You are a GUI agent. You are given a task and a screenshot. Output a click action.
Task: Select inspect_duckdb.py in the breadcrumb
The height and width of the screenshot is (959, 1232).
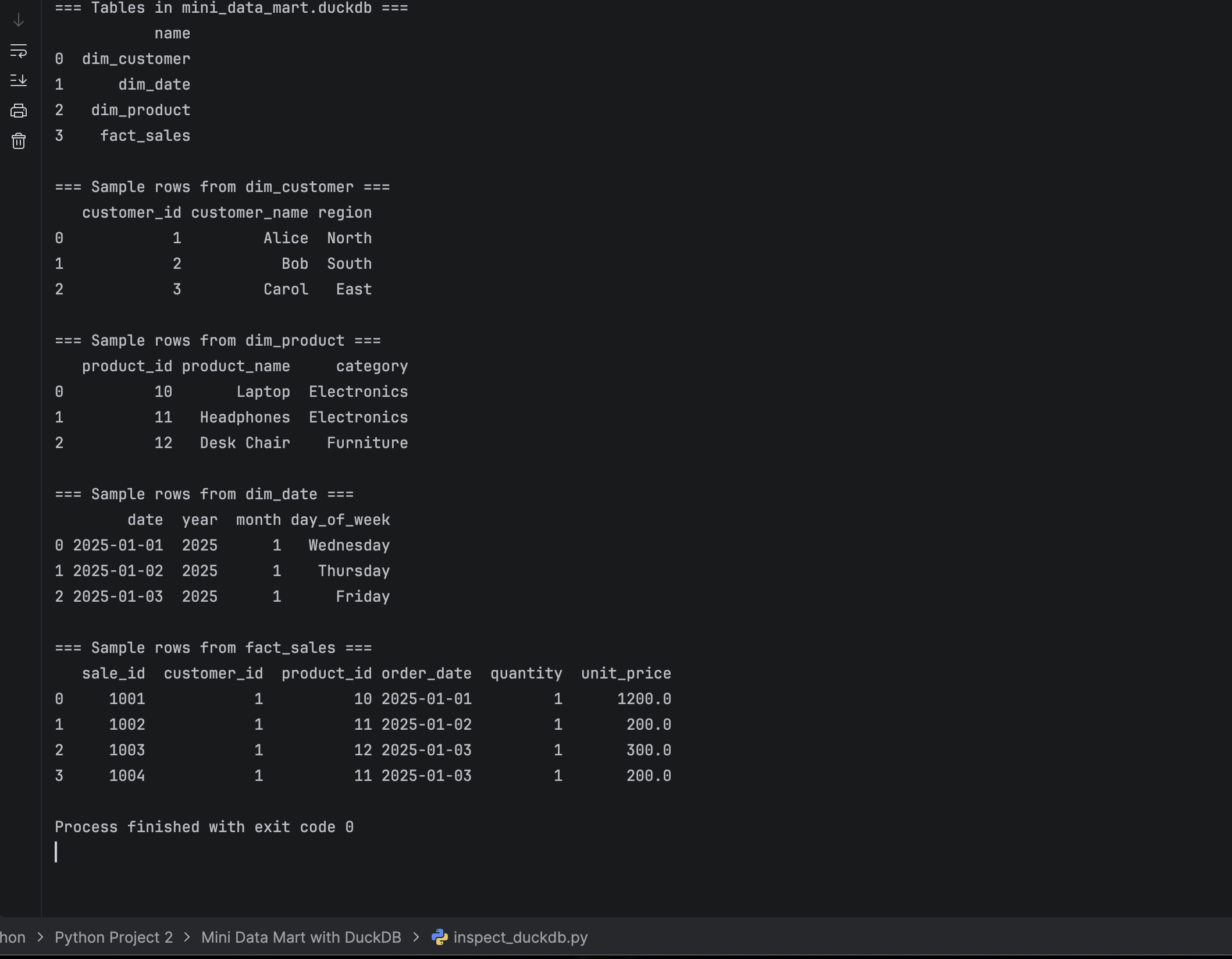(x=521, y=937)
